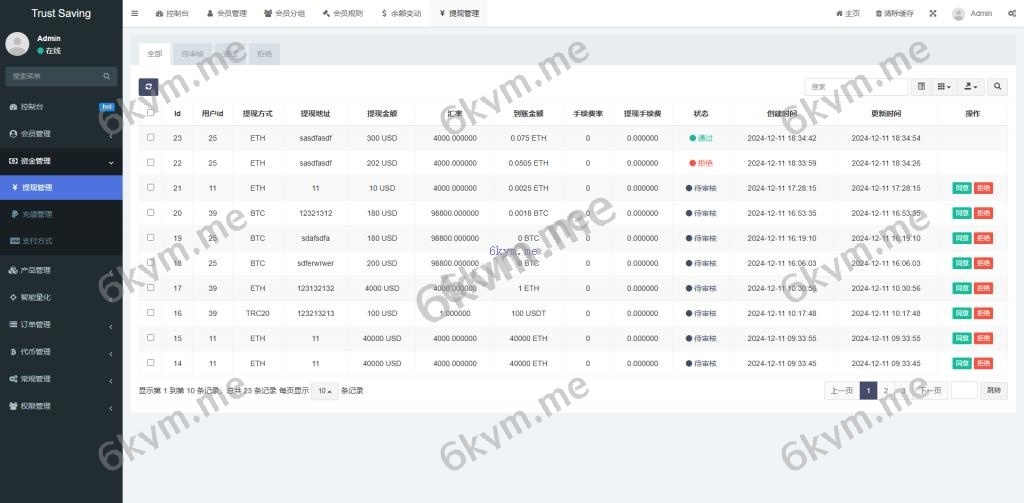Open the export data dropdown
Viewport: 1024px width, 503px height.
pos(970,86)
